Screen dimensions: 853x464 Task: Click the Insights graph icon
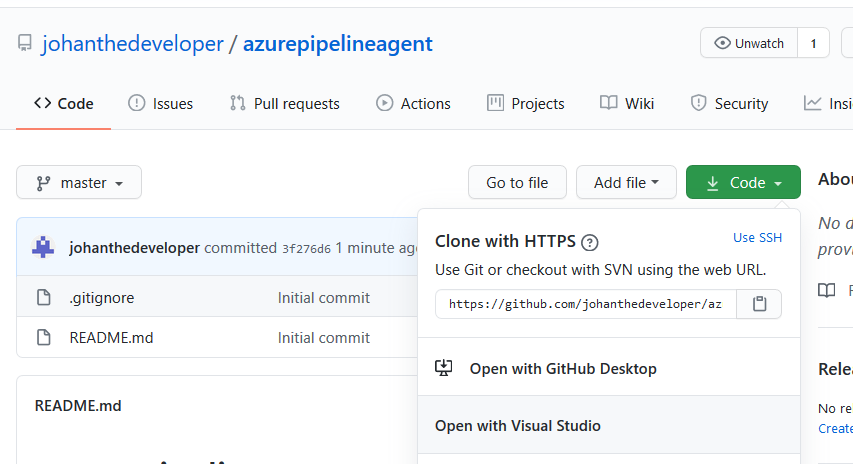point(812,103)
